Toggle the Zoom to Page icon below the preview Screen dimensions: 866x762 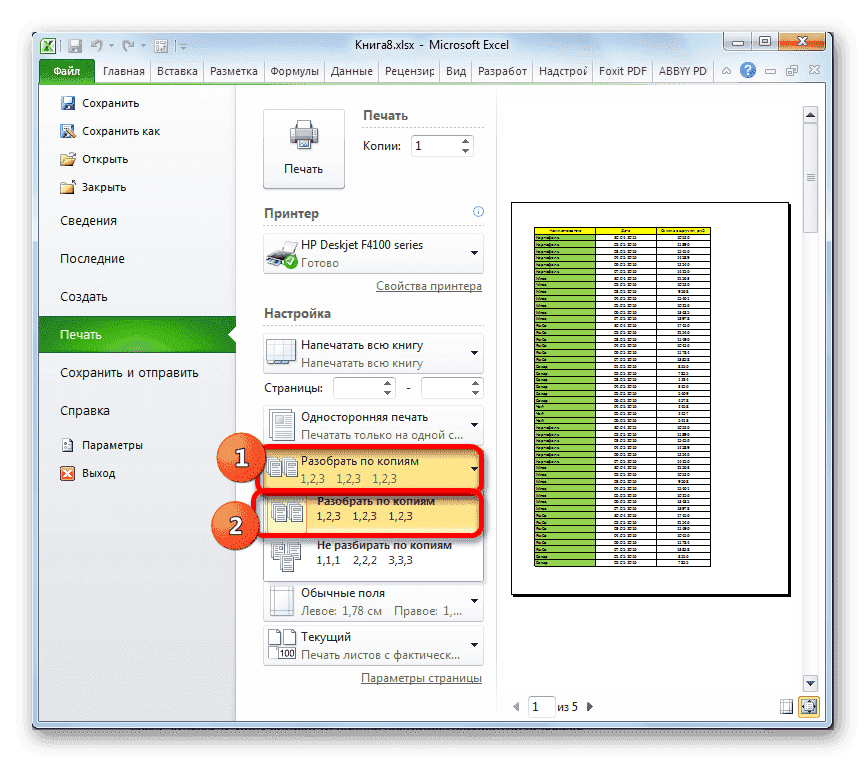click(x=808, y=706)
